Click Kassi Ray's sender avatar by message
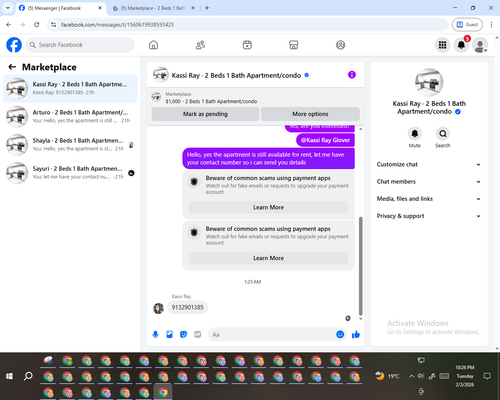 [x=158, y=308]
